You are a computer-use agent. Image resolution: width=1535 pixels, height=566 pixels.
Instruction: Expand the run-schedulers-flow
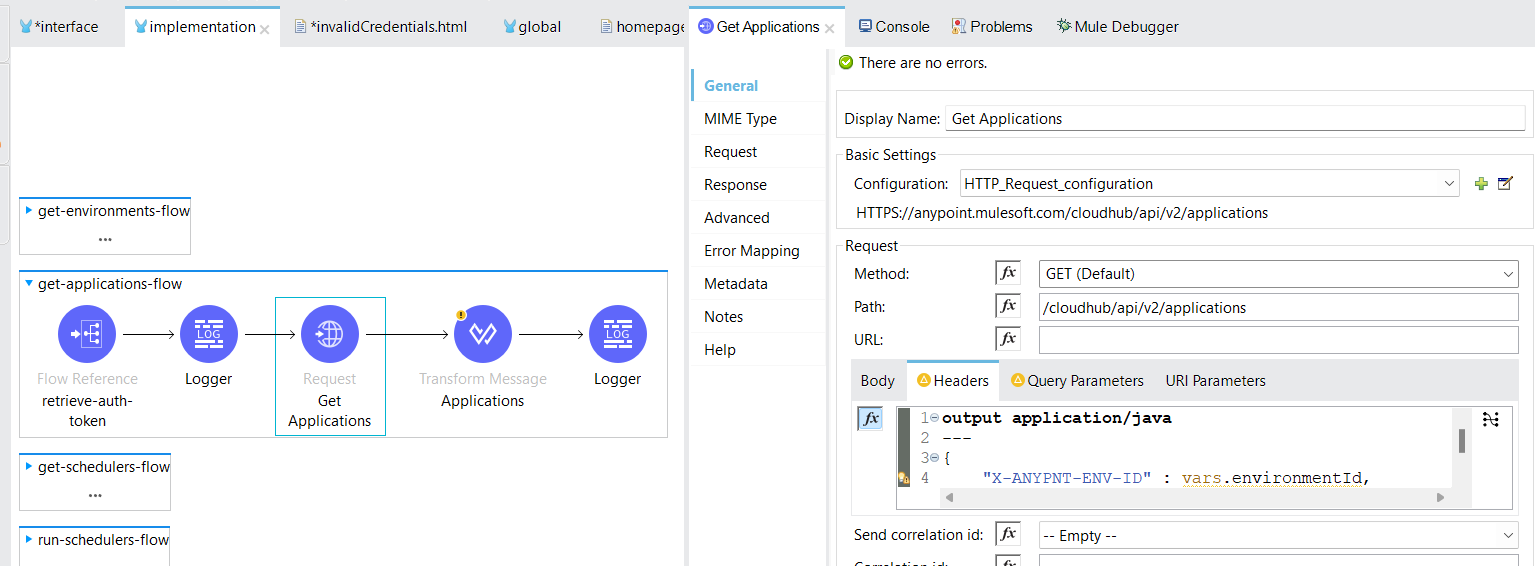tap(29, 539)
